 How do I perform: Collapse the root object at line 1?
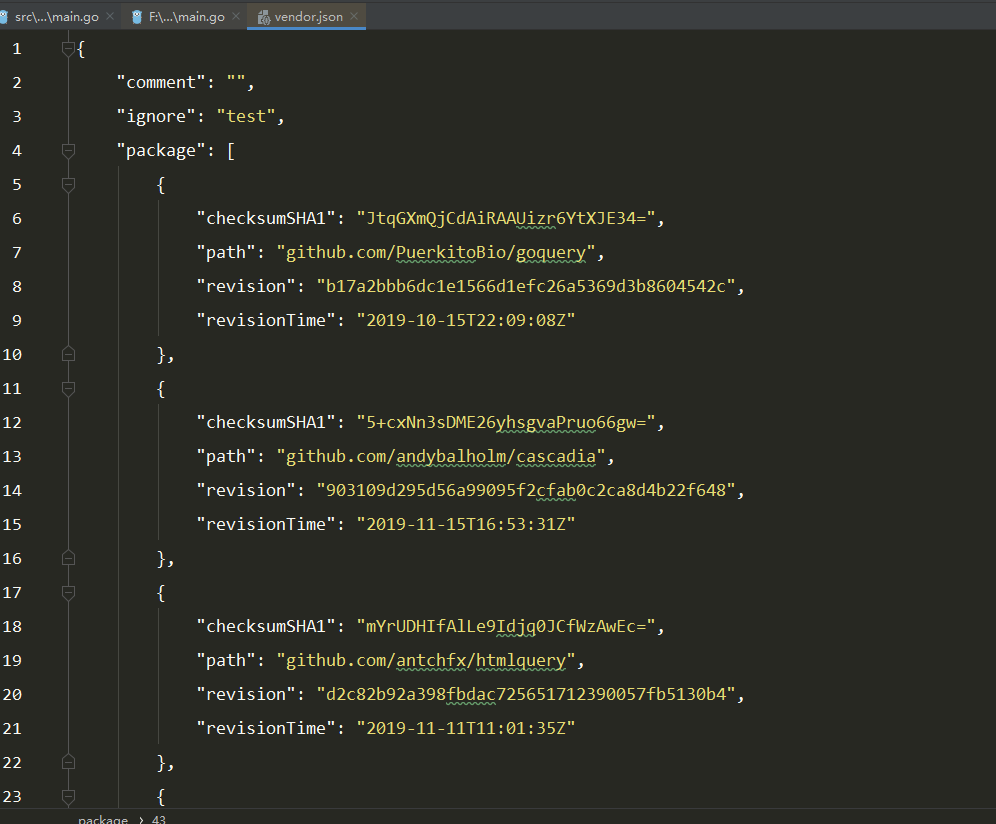click(68, 49)
